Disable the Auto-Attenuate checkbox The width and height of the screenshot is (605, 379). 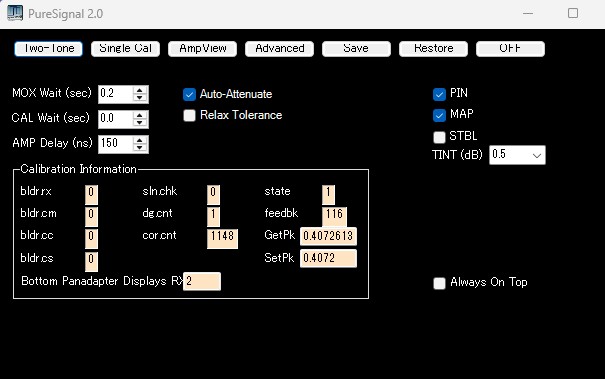[189, 94]
